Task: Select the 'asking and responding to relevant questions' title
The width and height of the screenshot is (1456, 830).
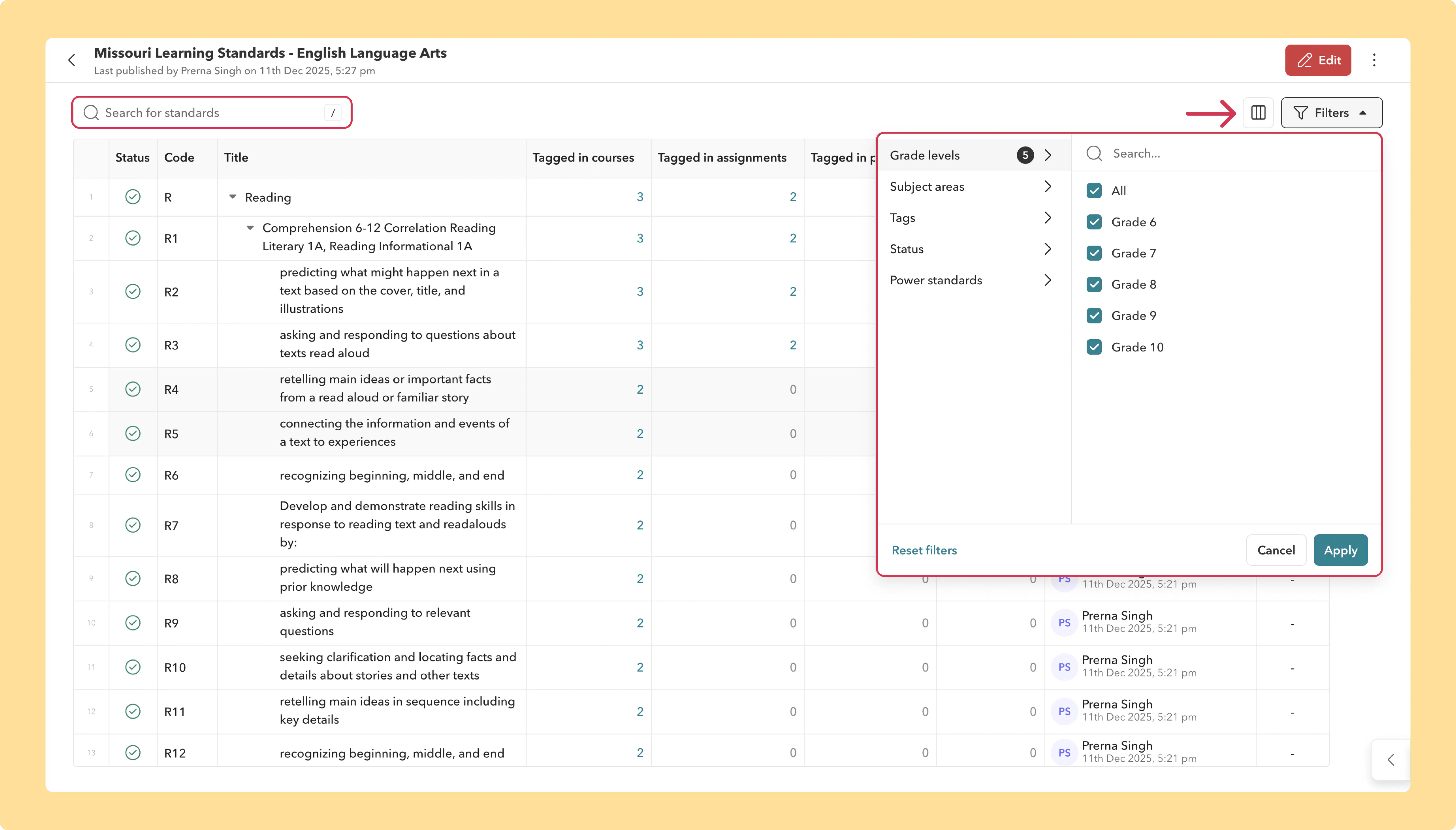Action: point(375,622)
